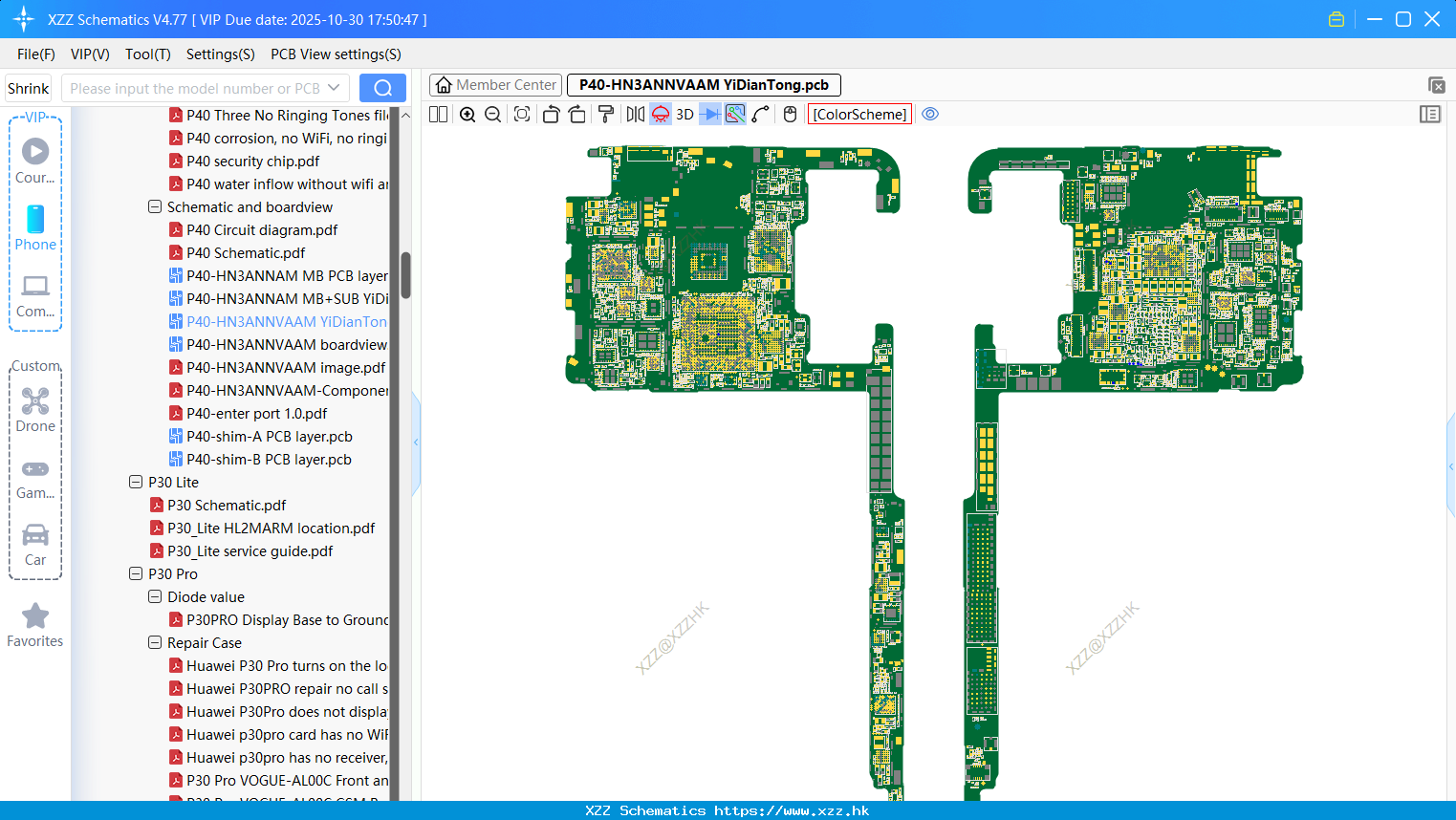Open the Tool(T) menu
The width and height of the screenshot is (1456, 820).
148,54
